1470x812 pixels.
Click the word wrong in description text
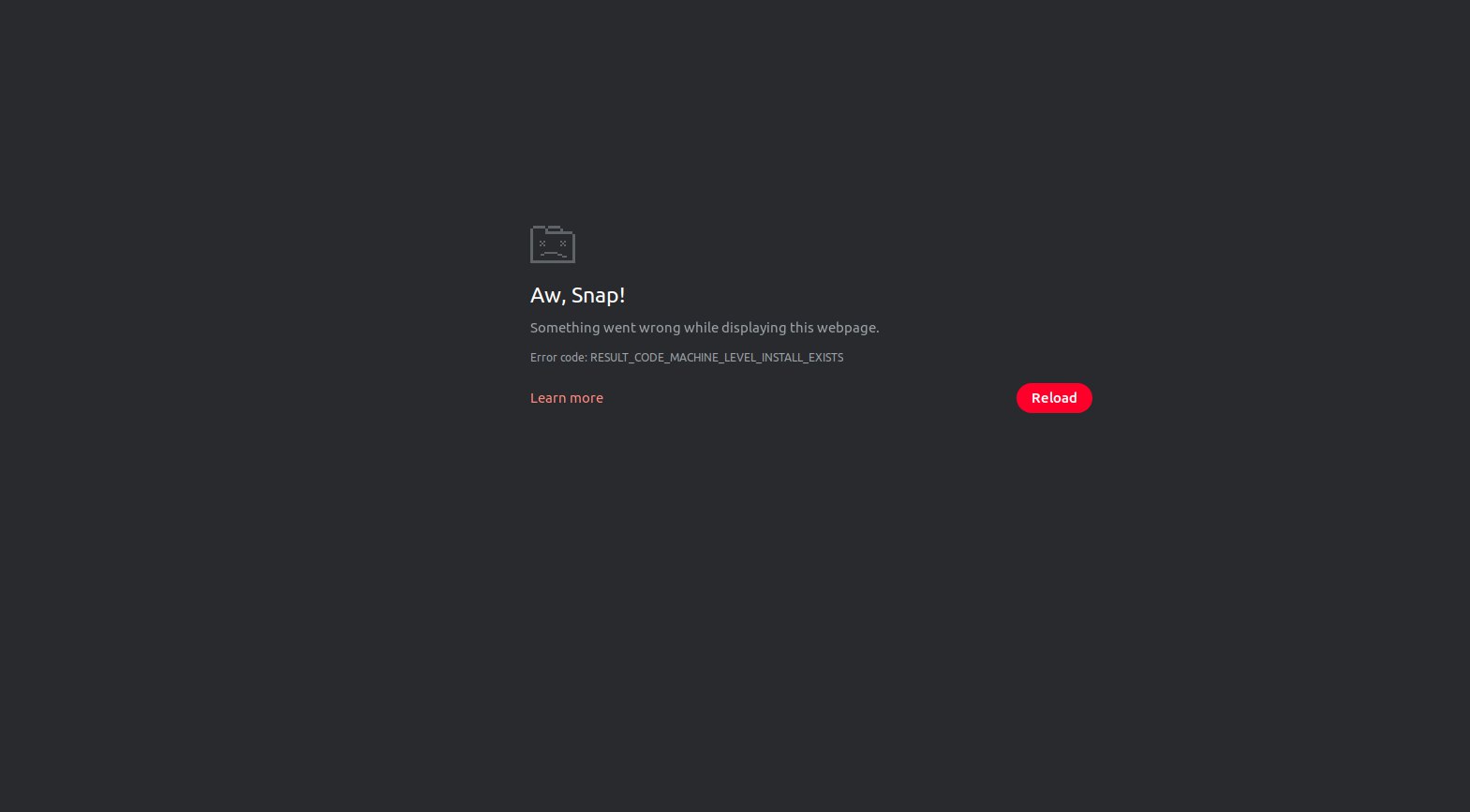click(660, 328)
